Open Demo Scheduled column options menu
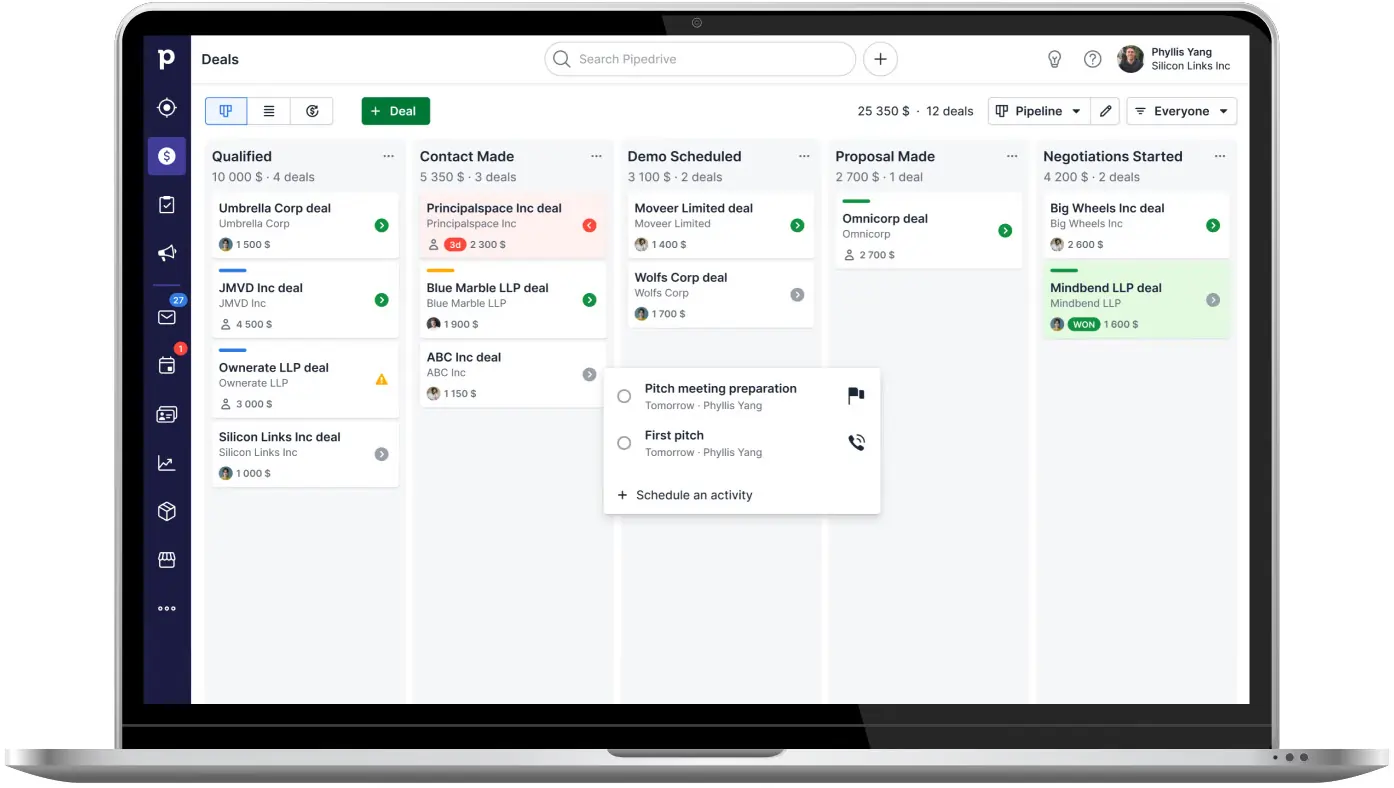This screenshot has width=1394, height=788. 804,156
